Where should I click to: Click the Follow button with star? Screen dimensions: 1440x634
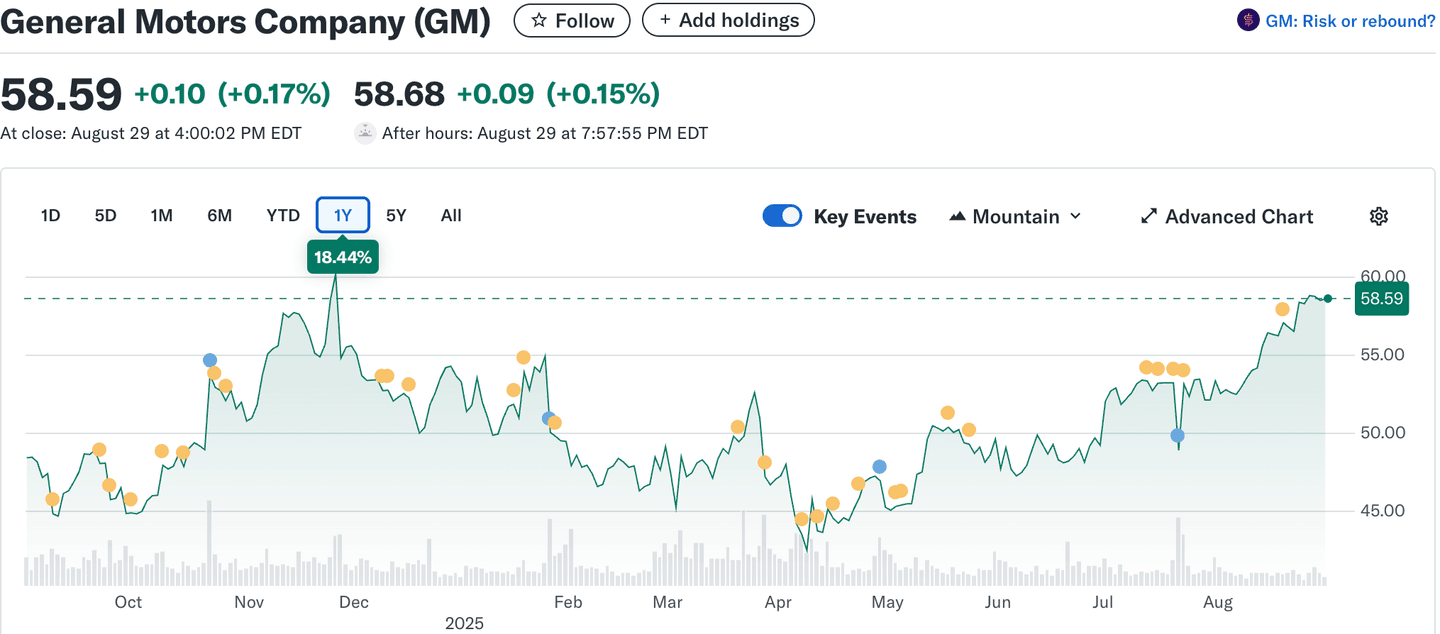(572, 20)
